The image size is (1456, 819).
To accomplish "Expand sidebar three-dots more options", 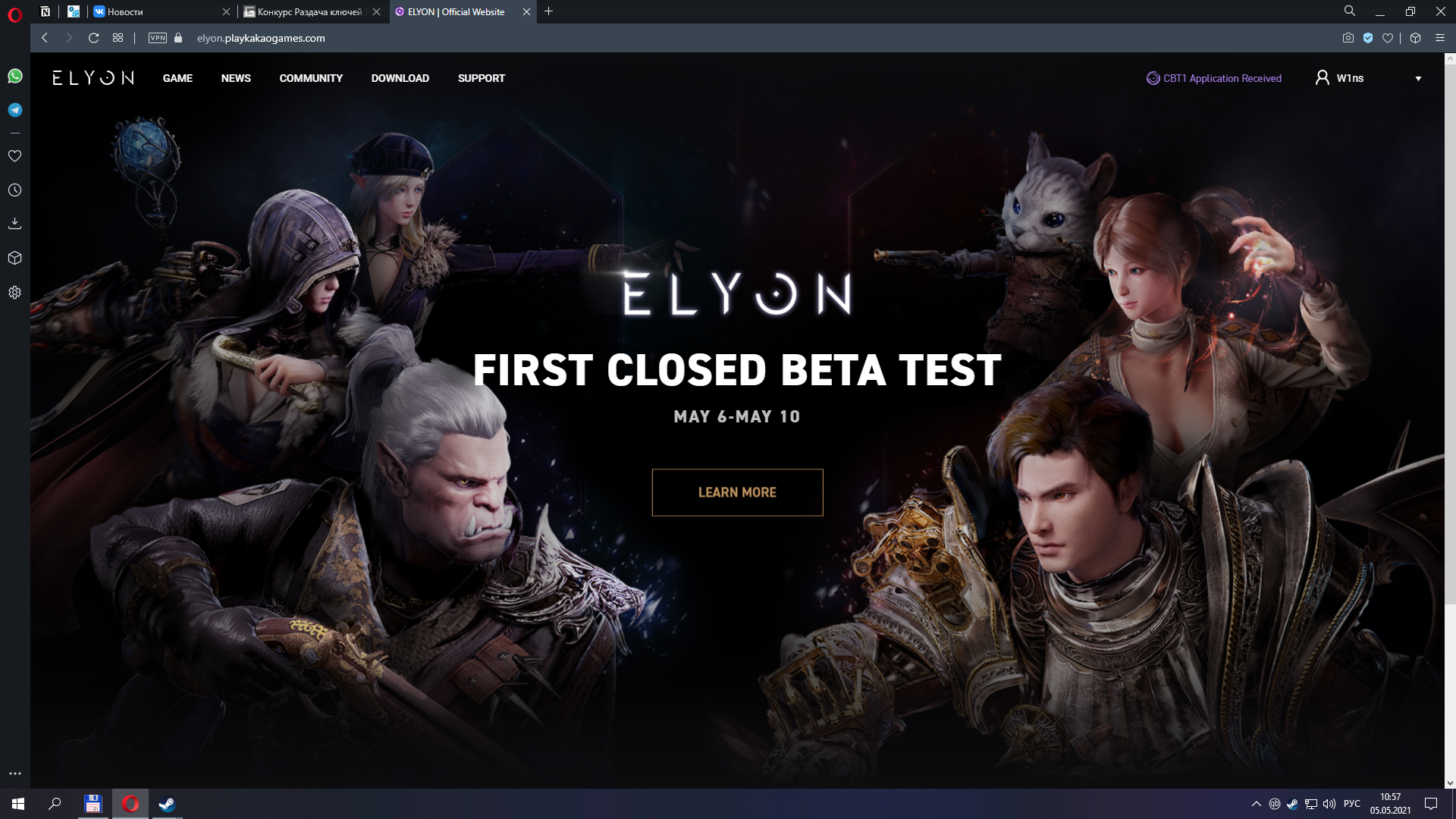I will tap(14, 773).
